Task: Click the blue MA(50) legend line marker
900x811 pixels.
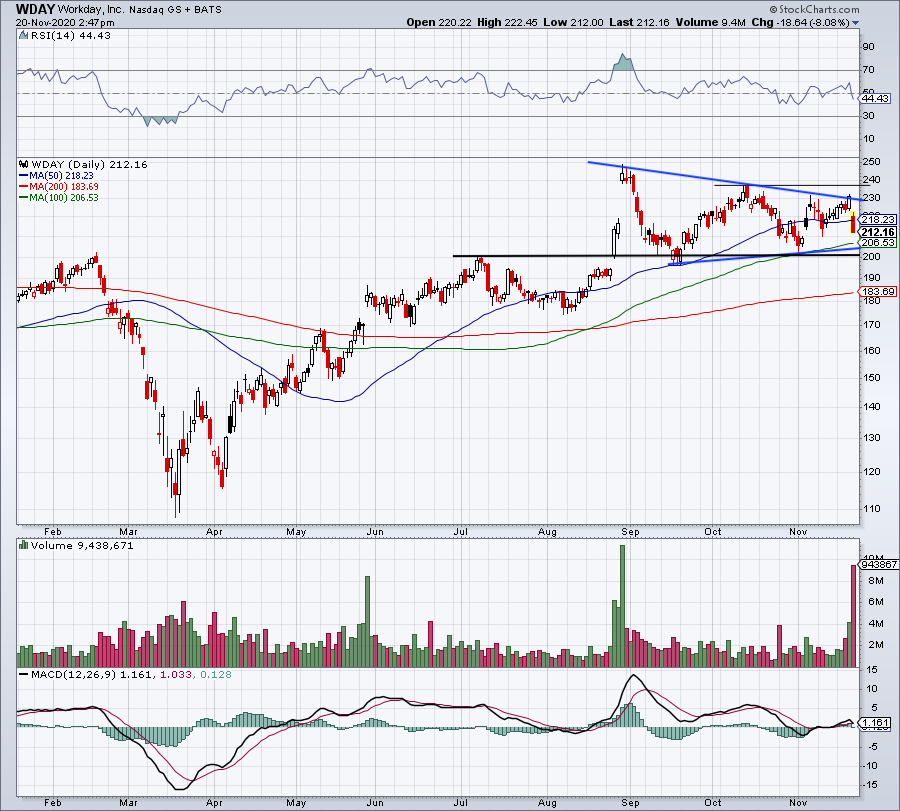Action: 24,176
